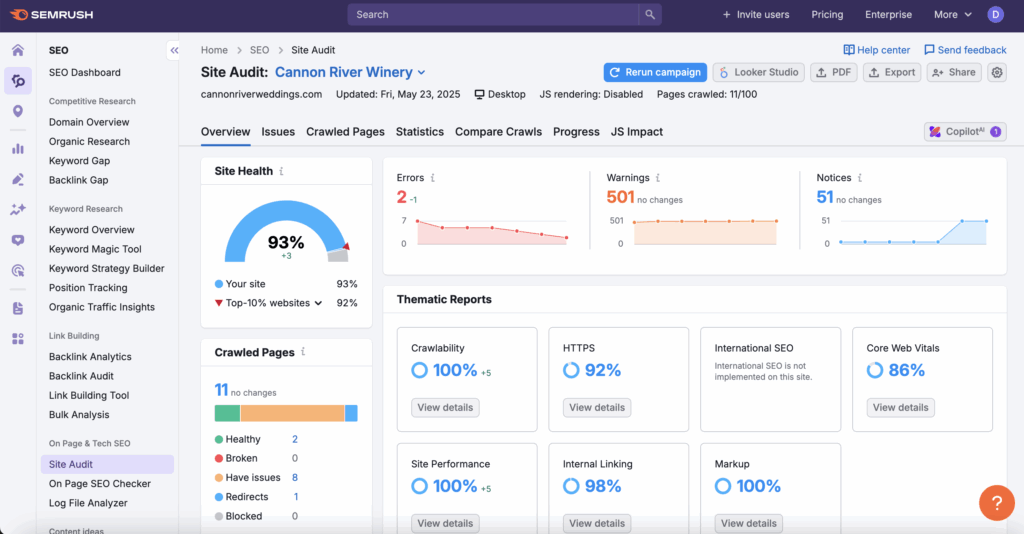
Task: Click Crawled Pages info icon
Action: pos(303,352)
